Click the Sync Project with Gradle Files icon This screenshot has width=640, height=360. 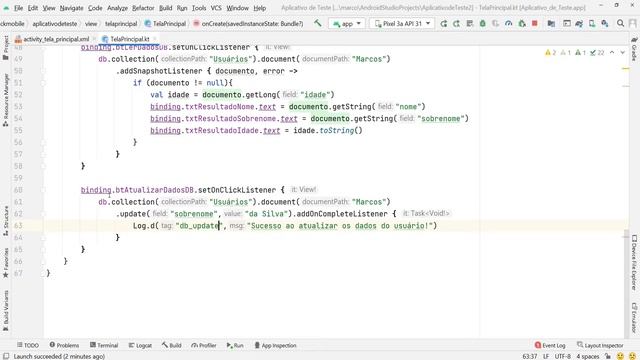579,24
